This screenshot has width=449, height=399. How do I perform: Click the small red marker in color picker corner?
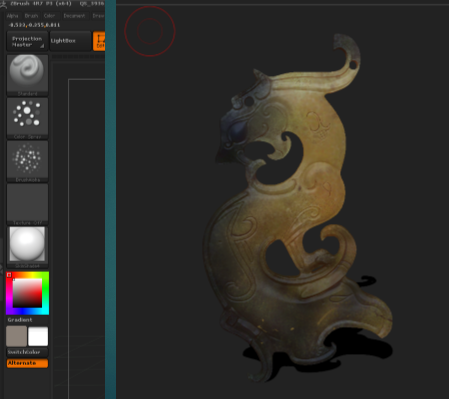coord(9,275)
